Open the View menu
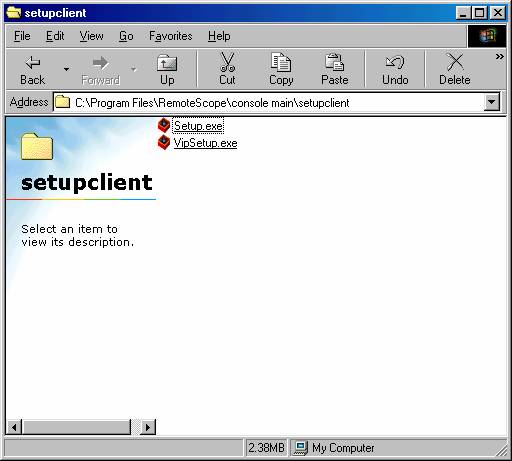 coord(91,36)
